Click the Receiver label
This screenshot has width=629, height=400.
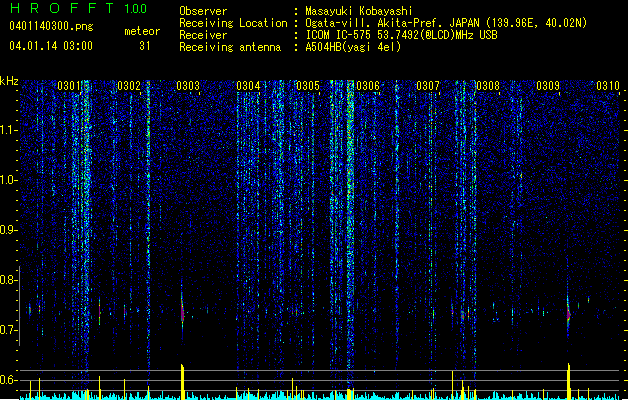coord(203,35)
